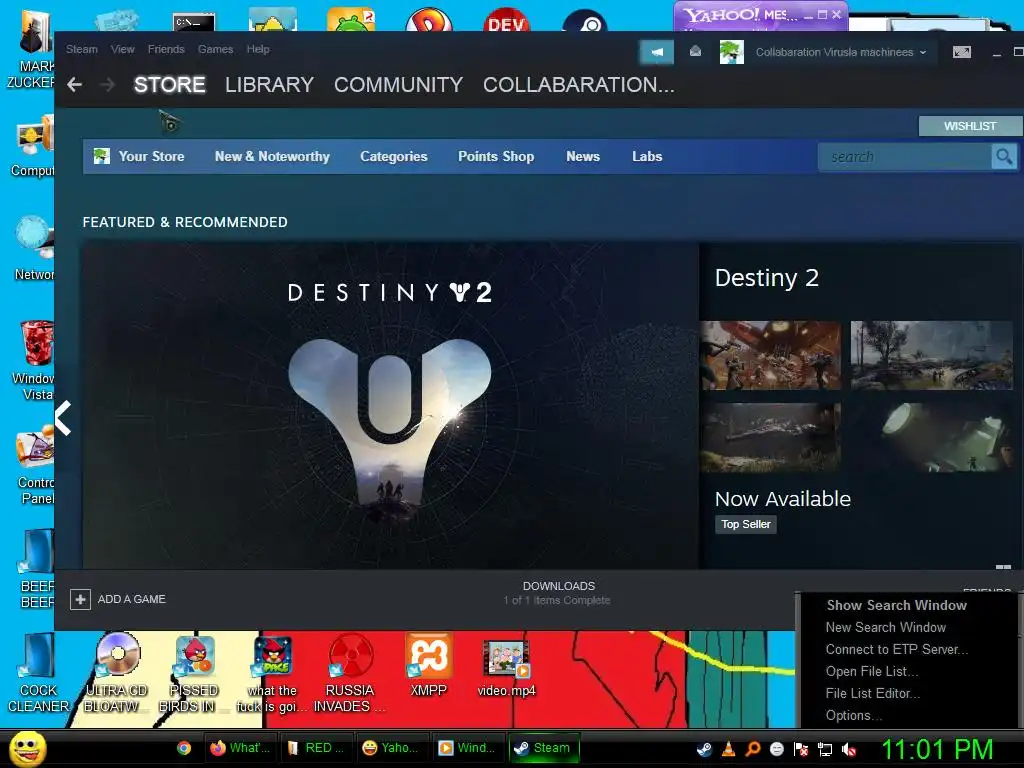The height and width of the screenshot is (768, 1024).
Task: Open the COLLABARATION... profile tab
Action: [x=579, y=85]
